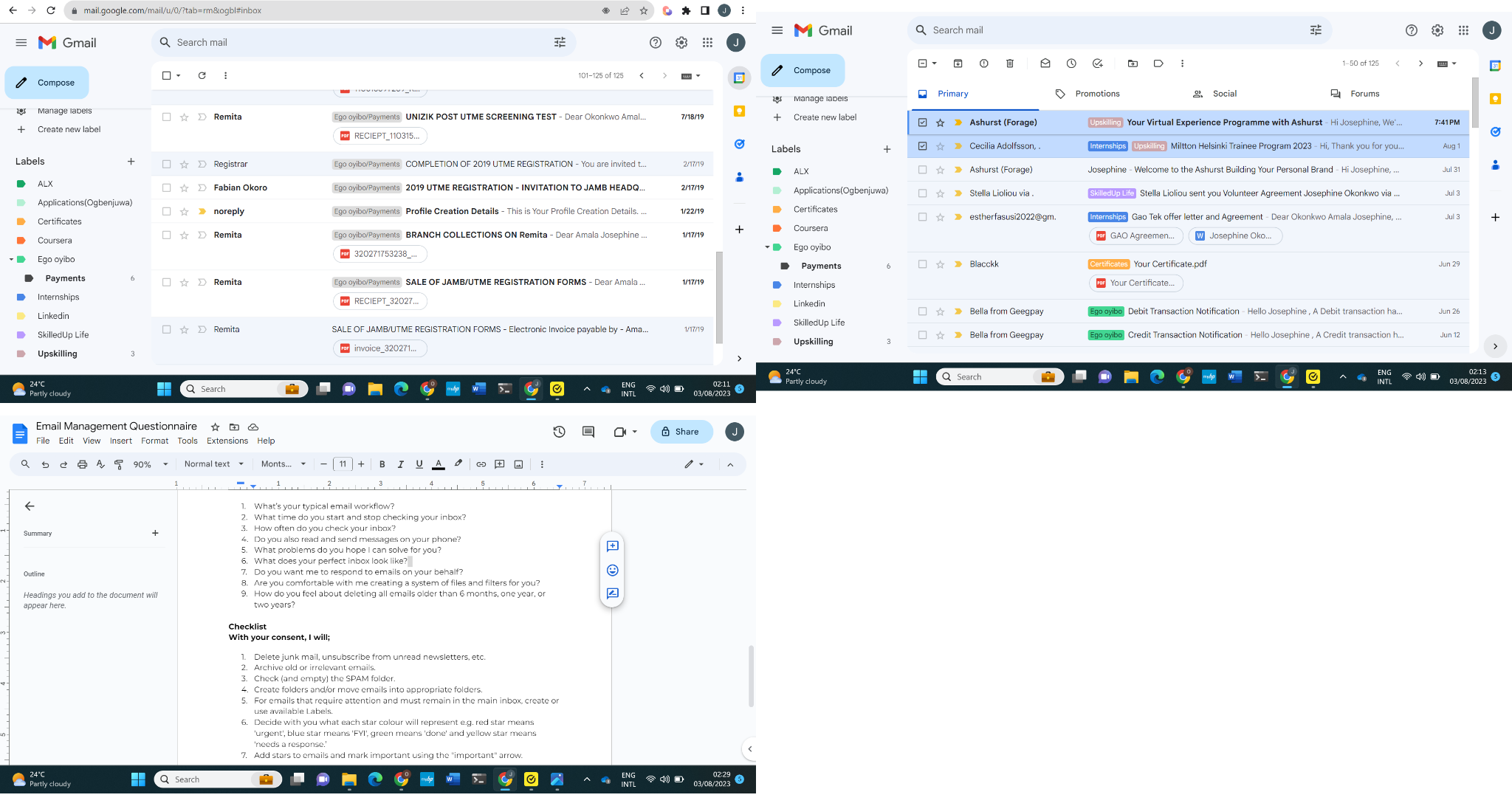Check the noreply Profile Creation email checkbox
The height and width of the screenshot is (806, 1512).
(166, 211)
